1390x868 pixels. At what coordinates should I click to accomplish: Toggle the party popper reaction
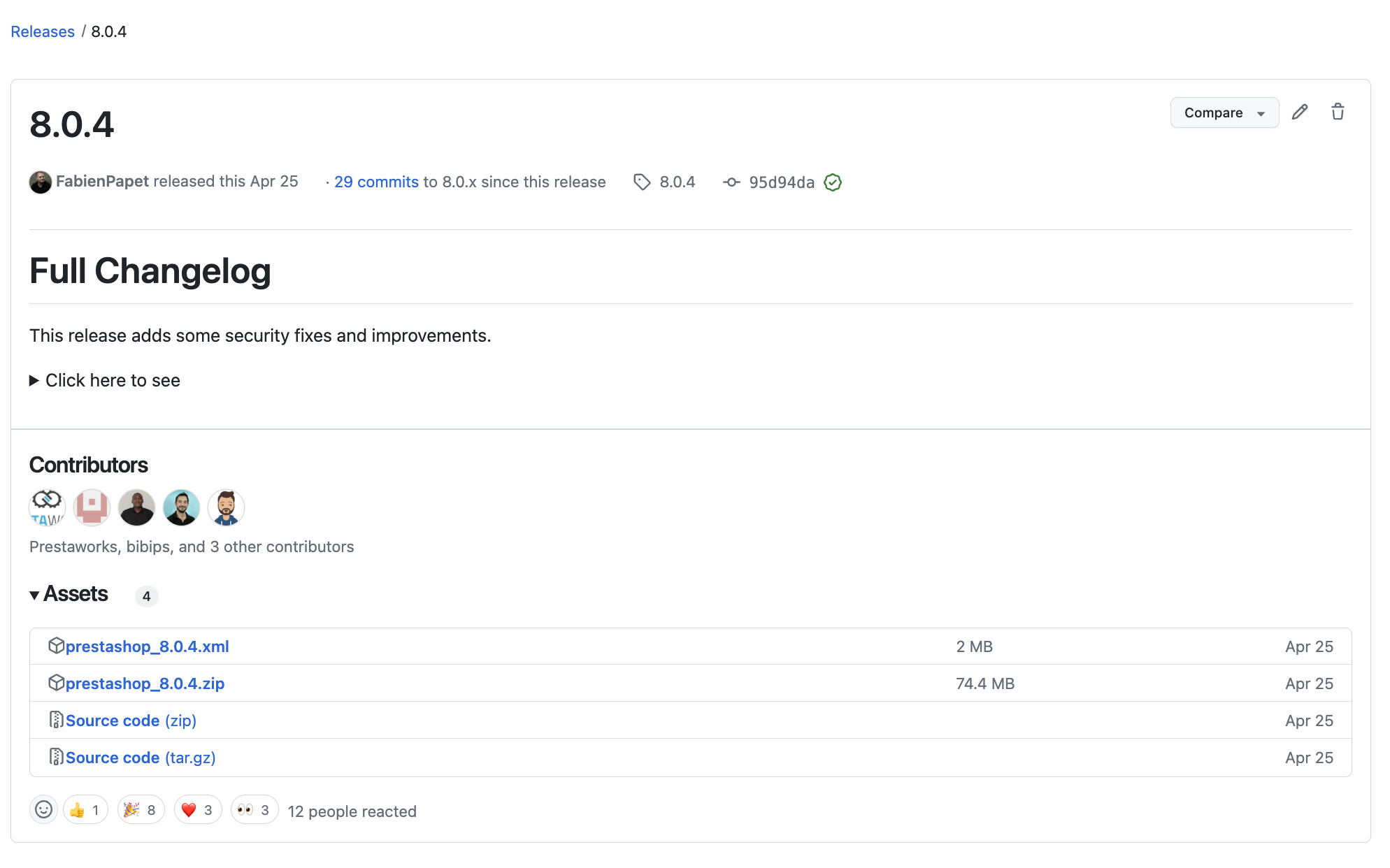[x=141, y=810]
